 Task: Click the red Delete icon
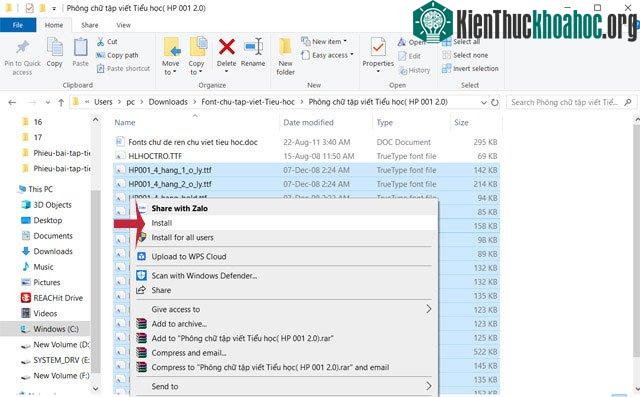pos(227,47)
